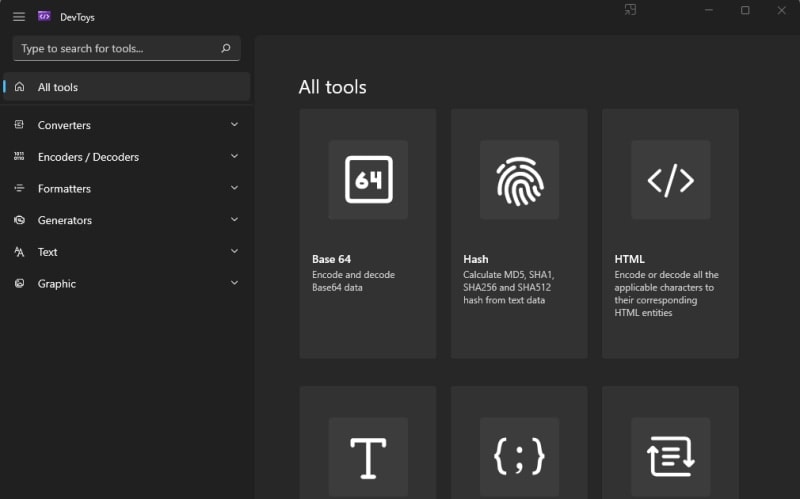Expand the Encoders / Decoders chevron

pyautogui.click(x=234, y=156)
